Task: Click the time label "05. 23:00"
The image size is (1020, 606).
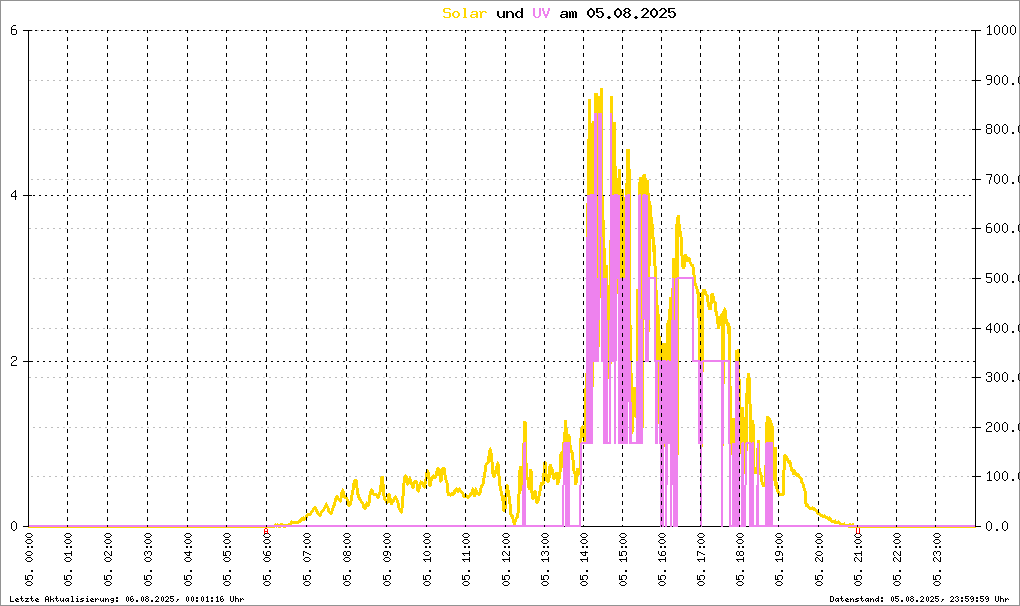Action: click(x=936, y=560)
